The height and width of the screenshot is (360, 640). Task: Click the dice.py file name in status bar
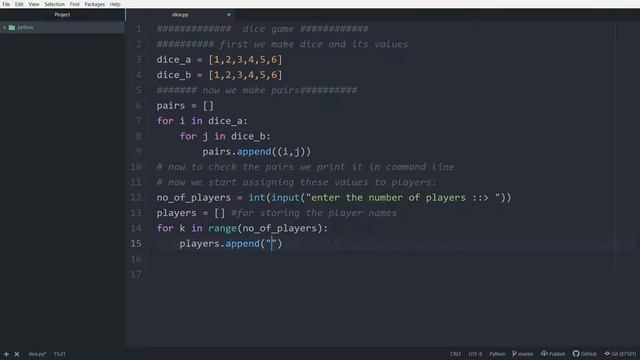click(x=37, y=354)
